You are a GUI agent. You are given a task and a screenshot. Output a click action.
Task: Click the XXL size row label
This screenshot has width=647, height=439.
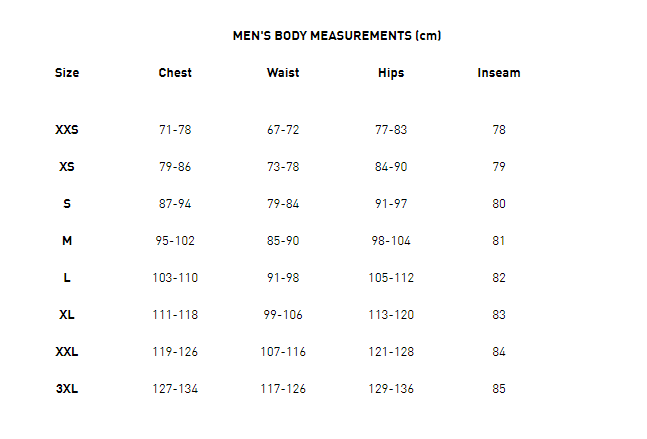(x=67, y=352)
